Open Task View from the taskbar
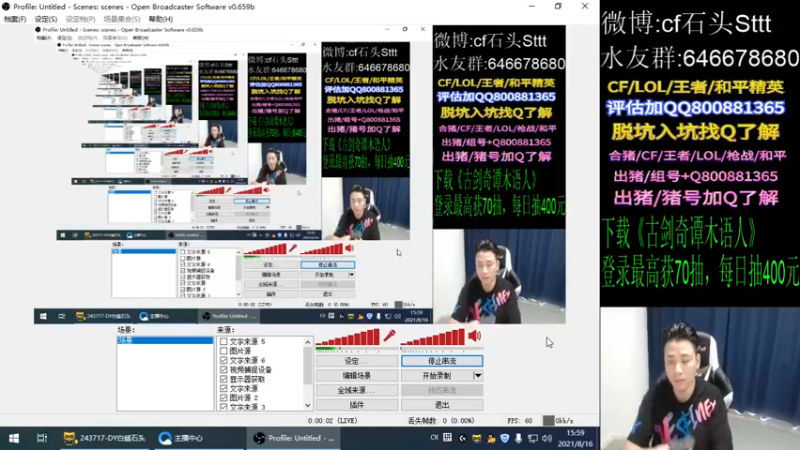The image size is (800, 450). pos(42,438)
